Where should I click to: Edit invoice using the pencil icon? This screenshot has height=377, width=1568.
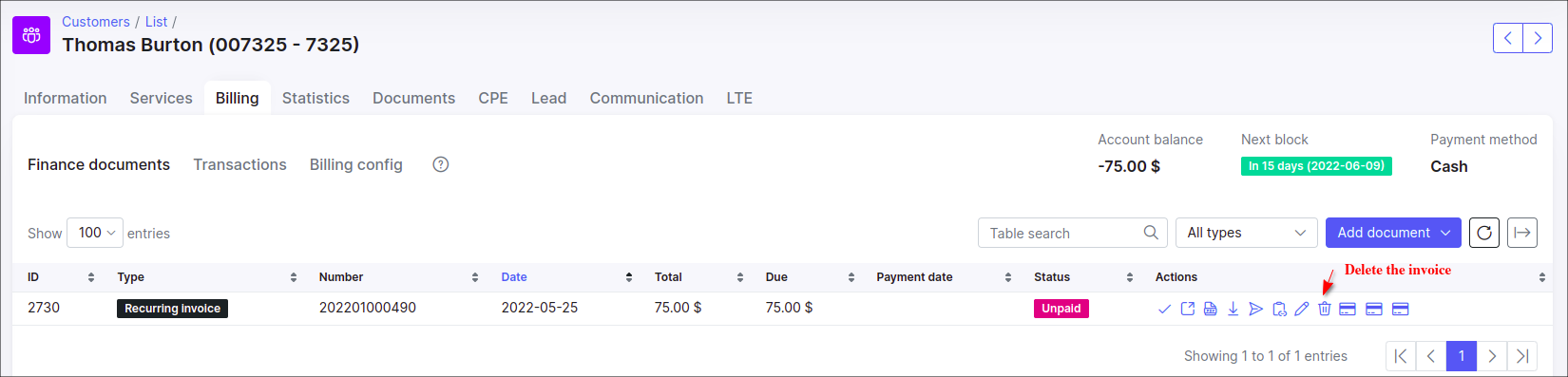(1301, 309)
